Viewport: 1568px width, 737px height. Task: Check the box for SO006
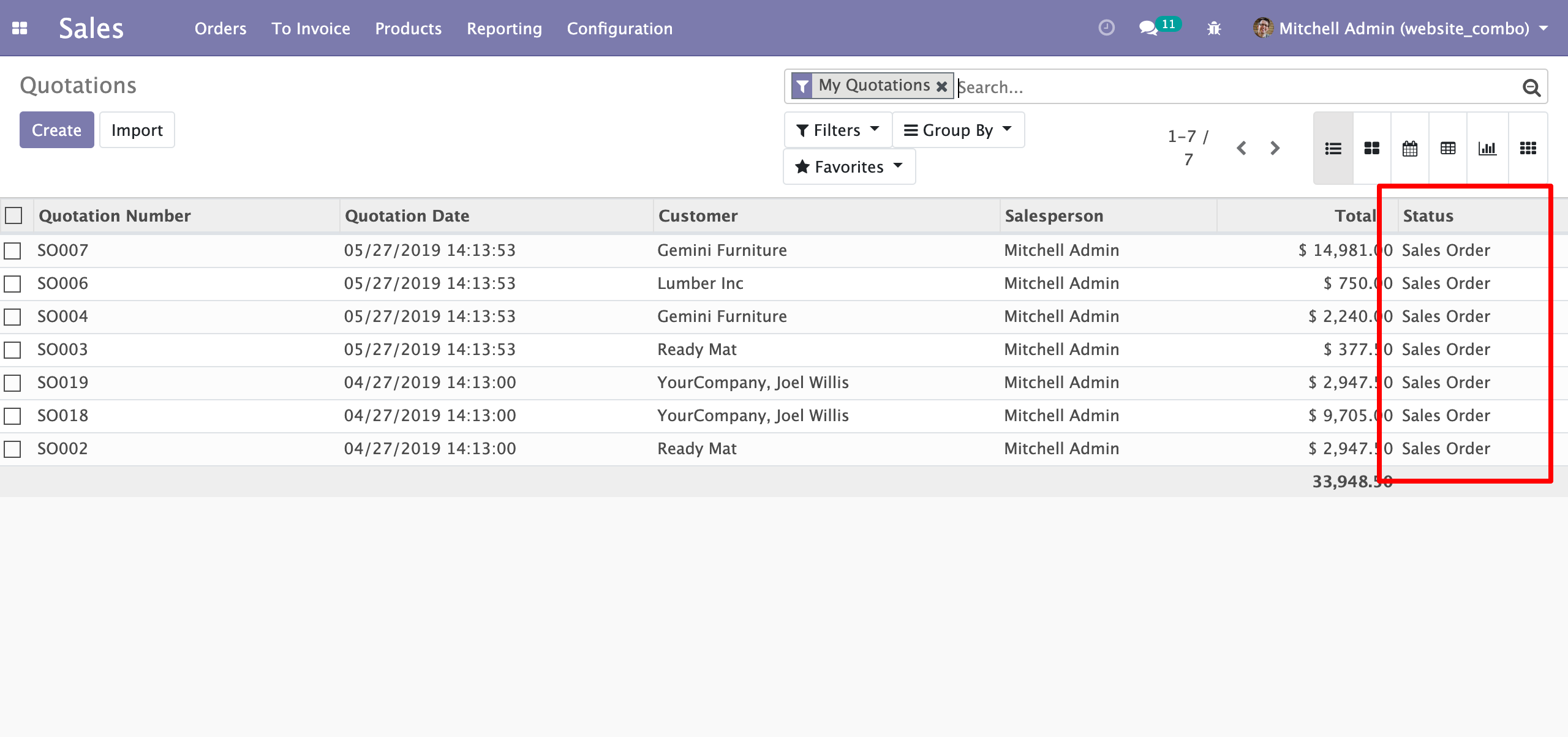click(12, 283)
